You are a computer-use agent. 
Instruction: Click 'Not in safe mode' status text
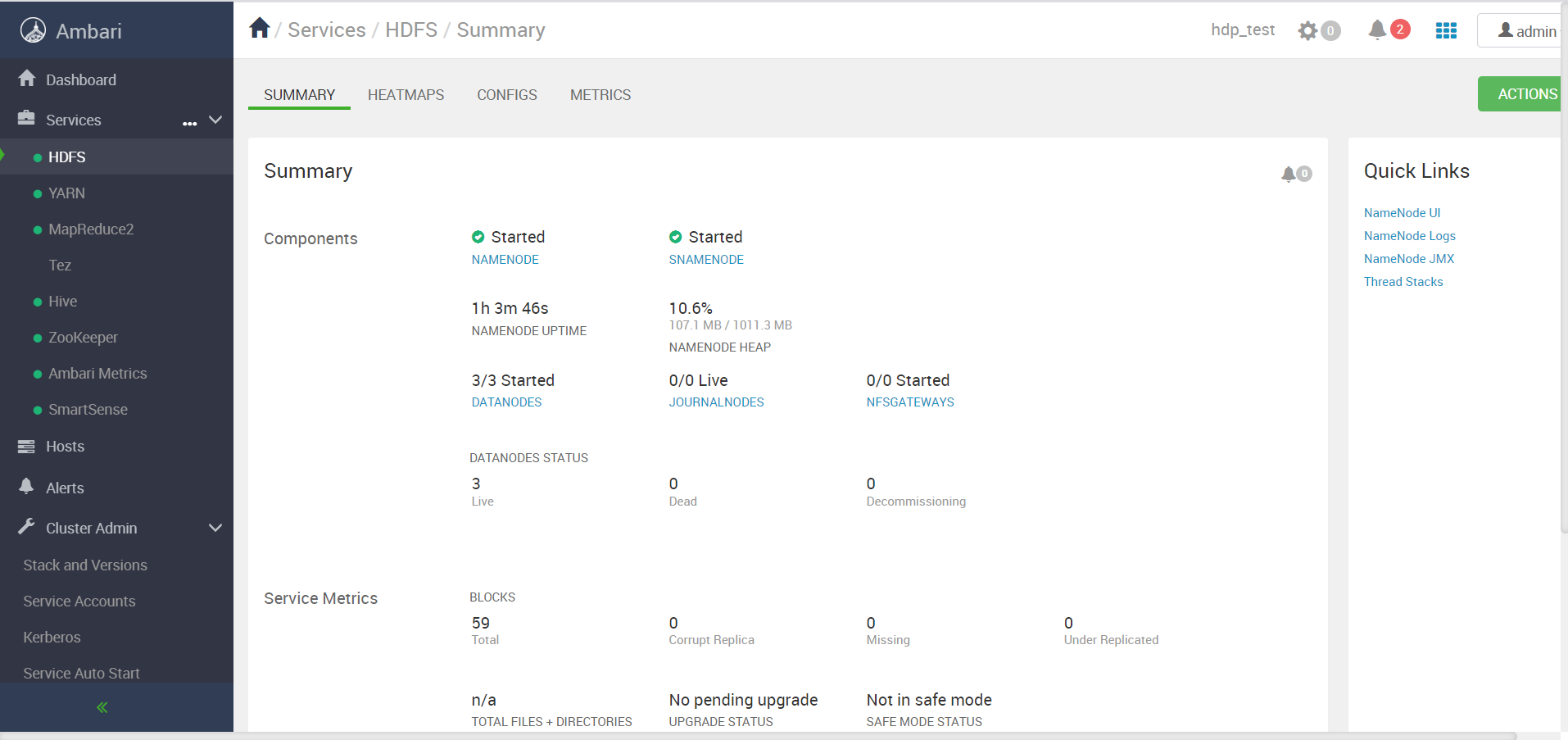[929, 701]
